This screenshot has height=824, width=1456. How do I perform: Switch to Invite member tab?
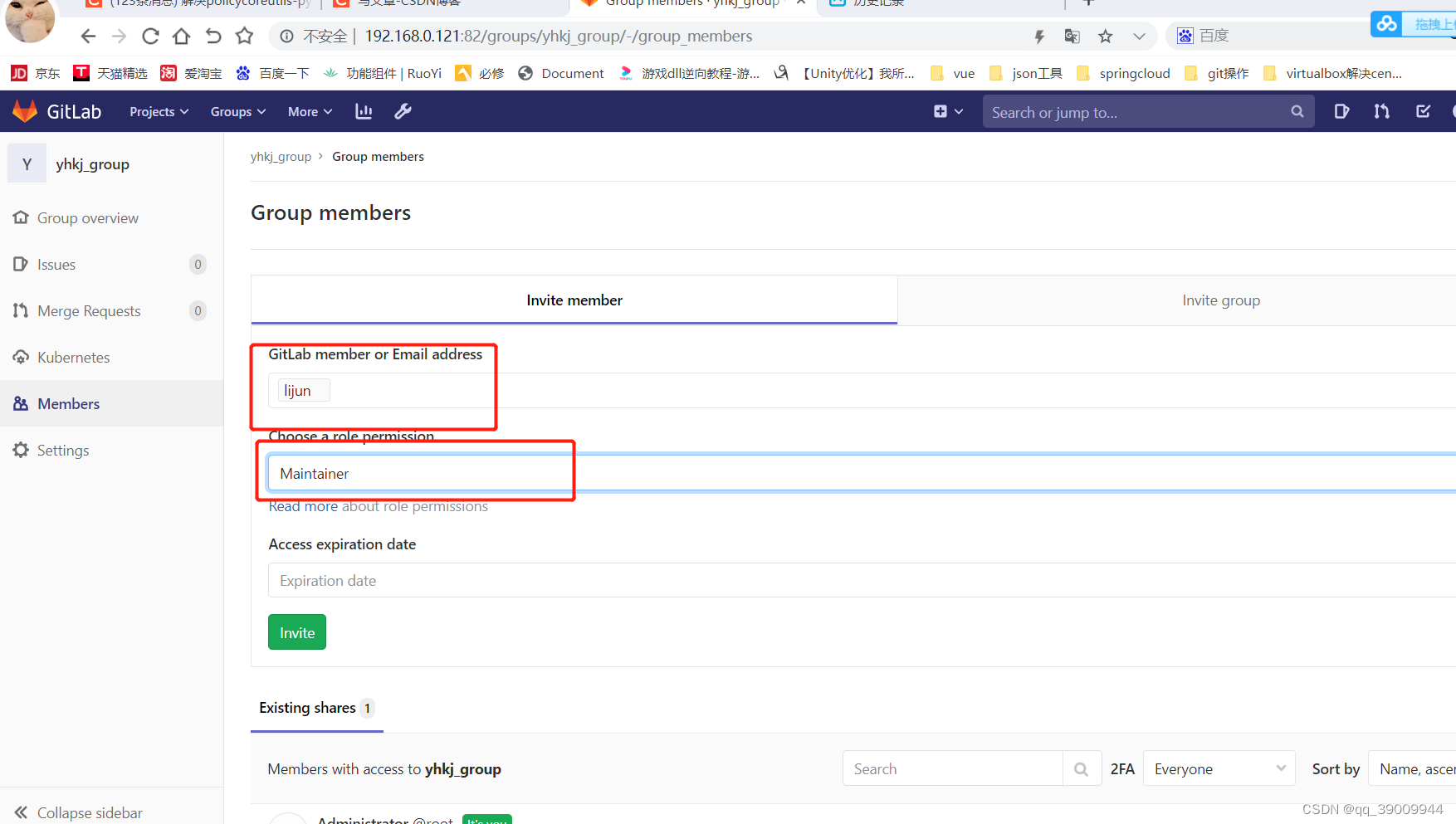pyautogui.click(x=574, y=300)
